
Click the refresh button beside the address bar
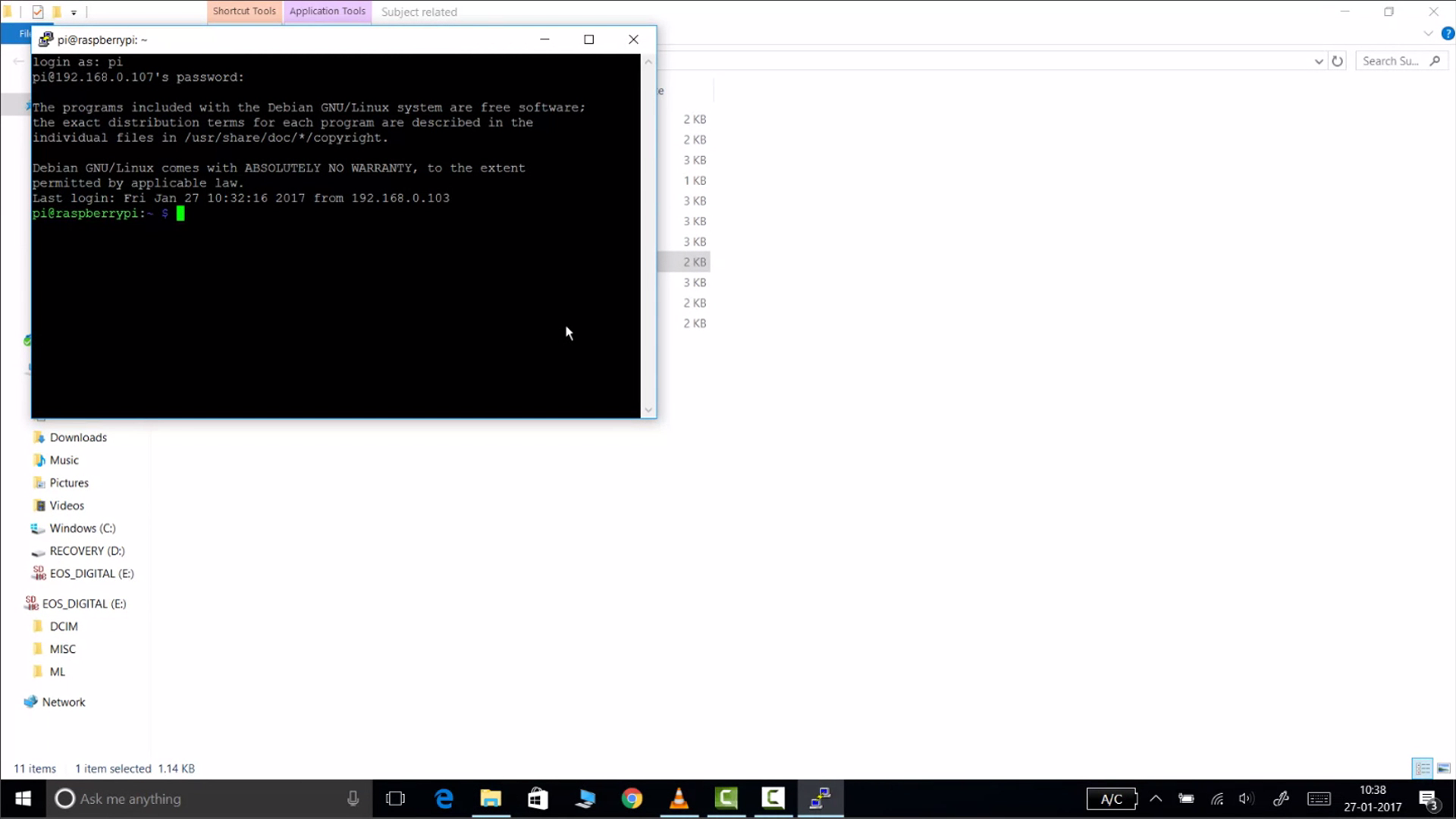click(1337, 61)
